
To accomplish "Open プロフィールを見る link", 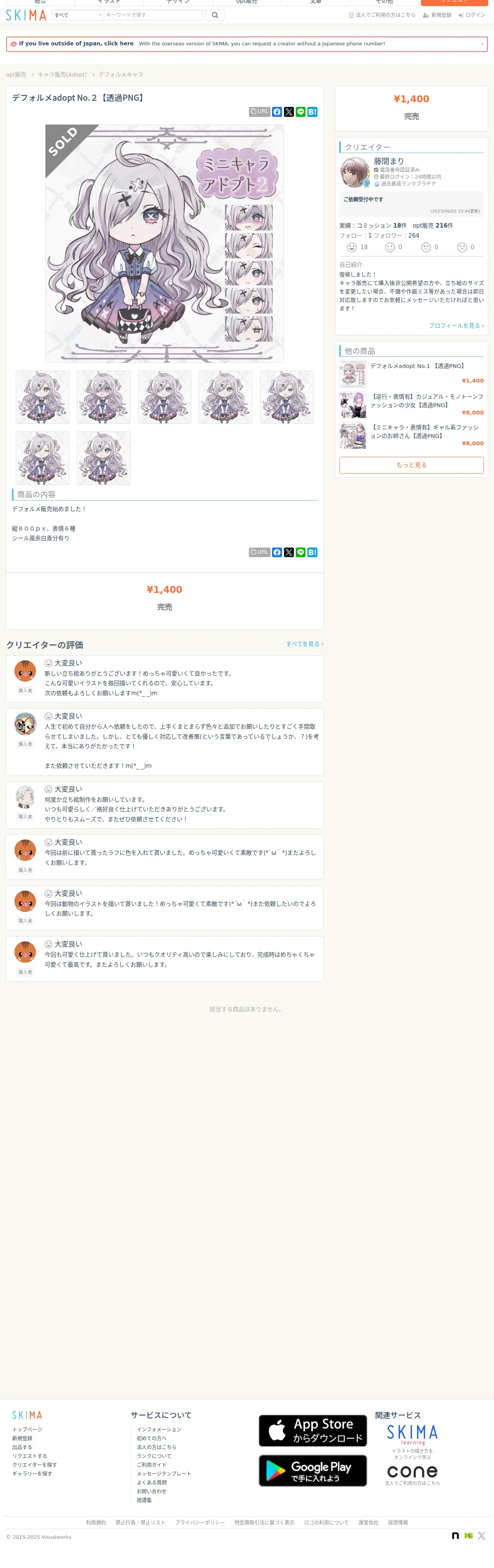I will 456,326.
